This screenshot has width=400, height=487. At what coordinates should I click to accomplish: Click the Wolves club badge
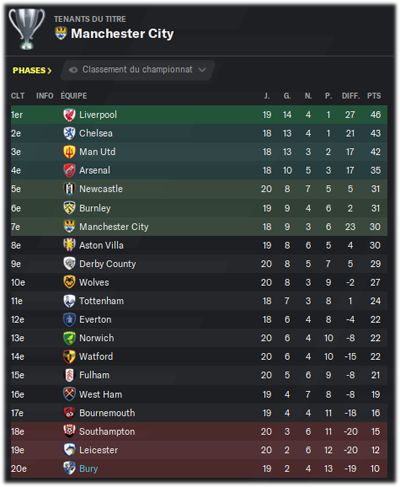click(69, 282)
